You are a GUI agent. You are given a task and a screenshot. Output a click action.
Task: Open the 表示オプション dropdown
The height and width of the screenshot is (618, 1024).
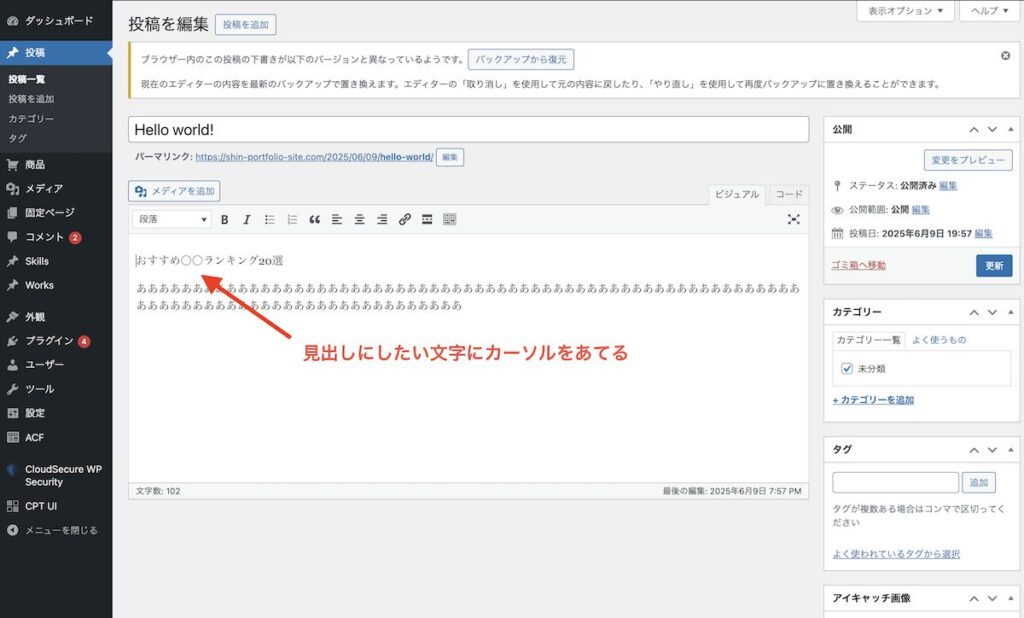click(x=905, y=12)
